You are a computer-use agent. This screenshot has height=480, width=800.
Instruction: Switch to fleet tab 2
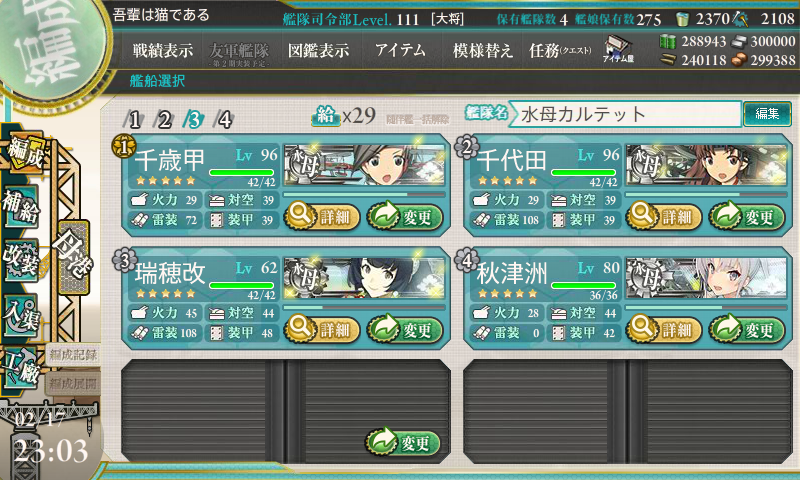tap(163, 119)
